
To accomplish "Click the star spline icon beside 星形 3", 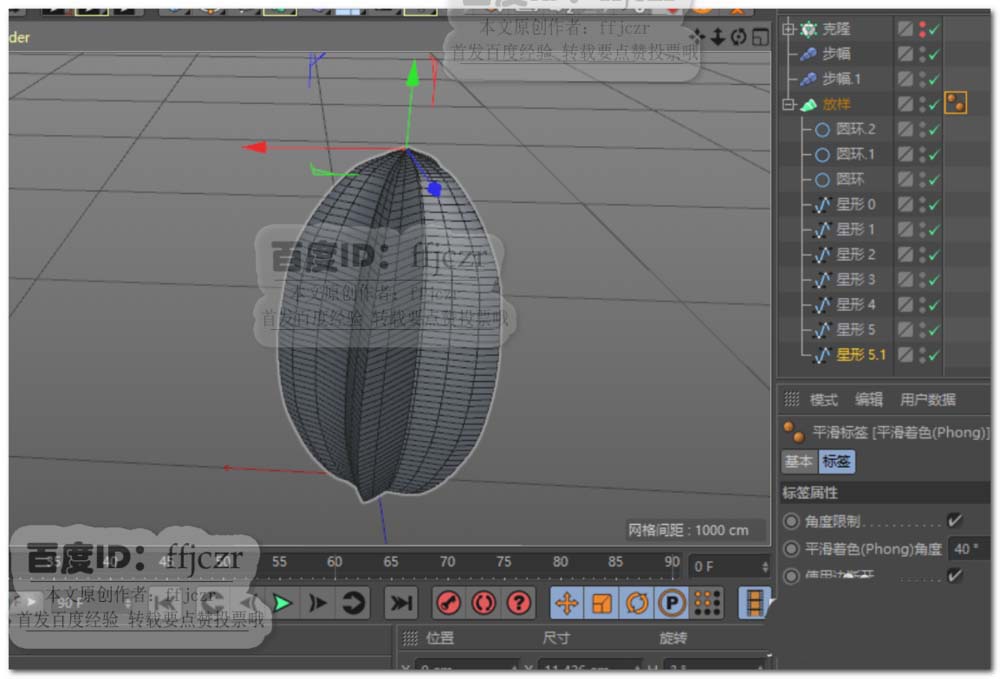I will pyautogui.click(x=822, y=280).
